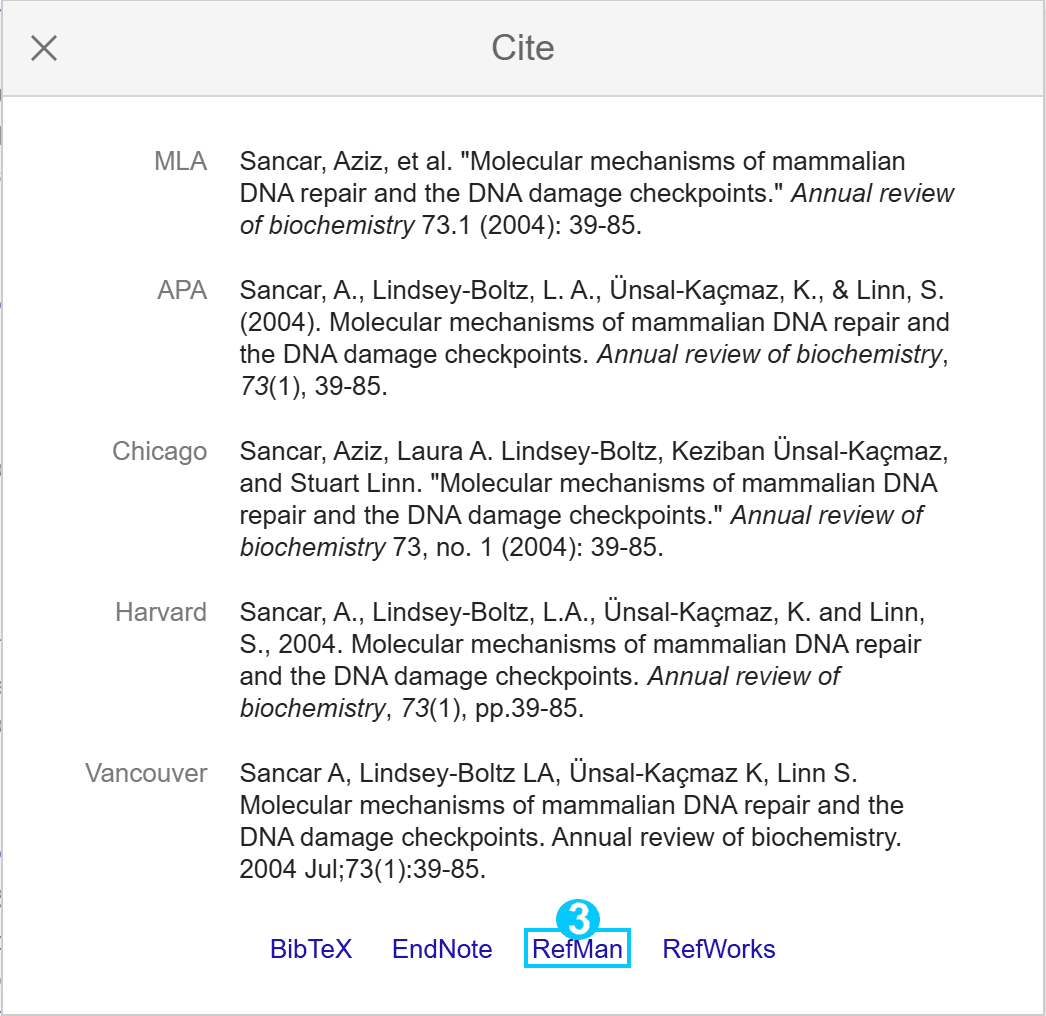Viewport: 1046px width, 1016px height.
Task: Click the Cite dialog title
Action: click(523, 48)
